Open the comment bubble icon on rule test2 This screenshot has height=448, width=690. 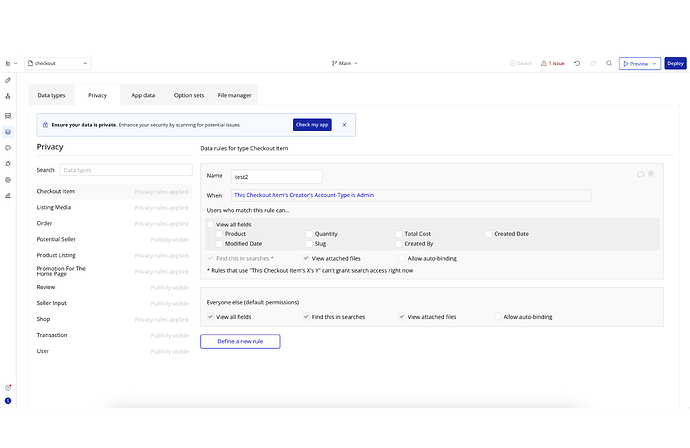(640, 175)
